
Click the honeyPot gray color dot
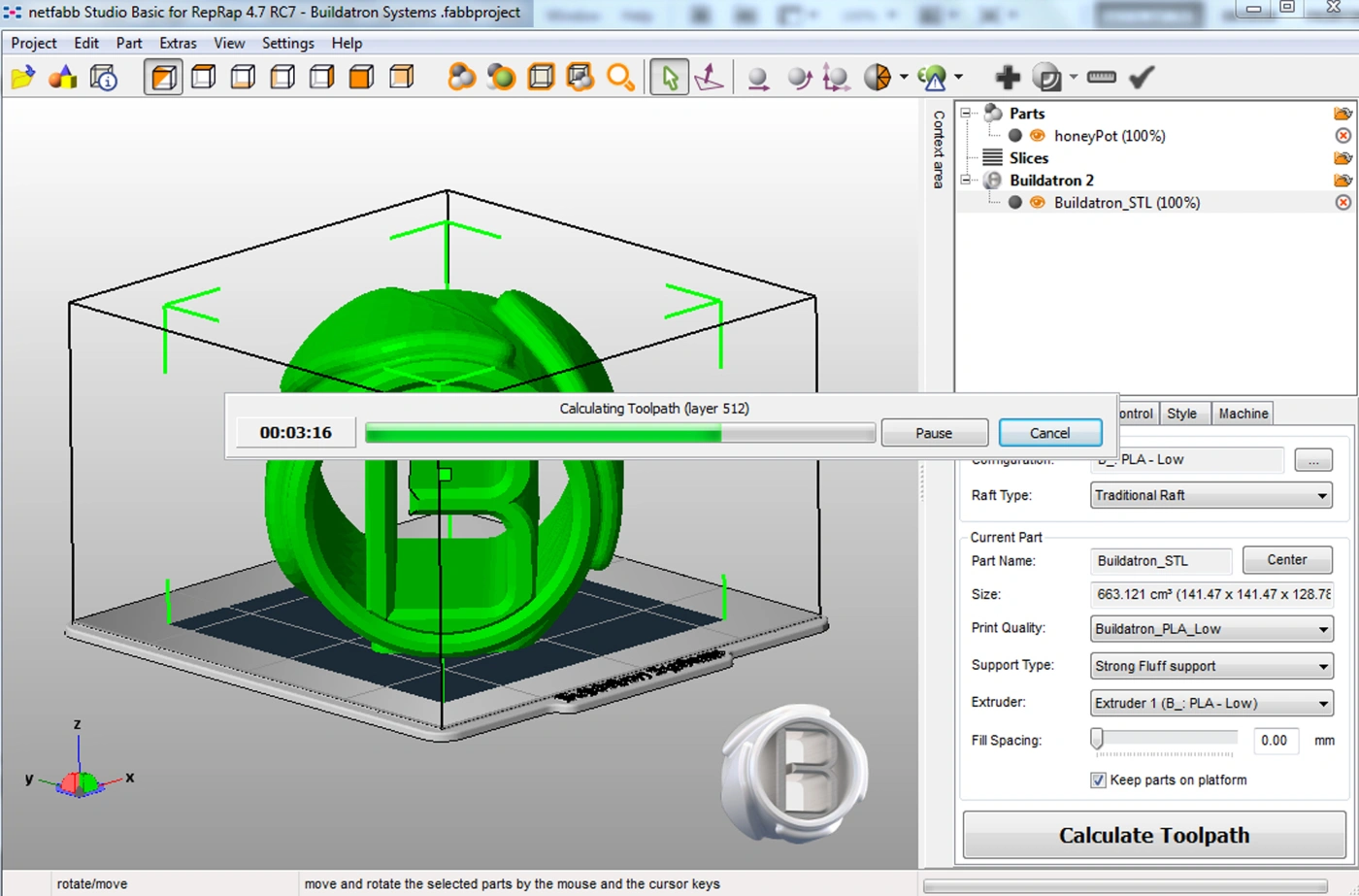(x=1014, y=136)
